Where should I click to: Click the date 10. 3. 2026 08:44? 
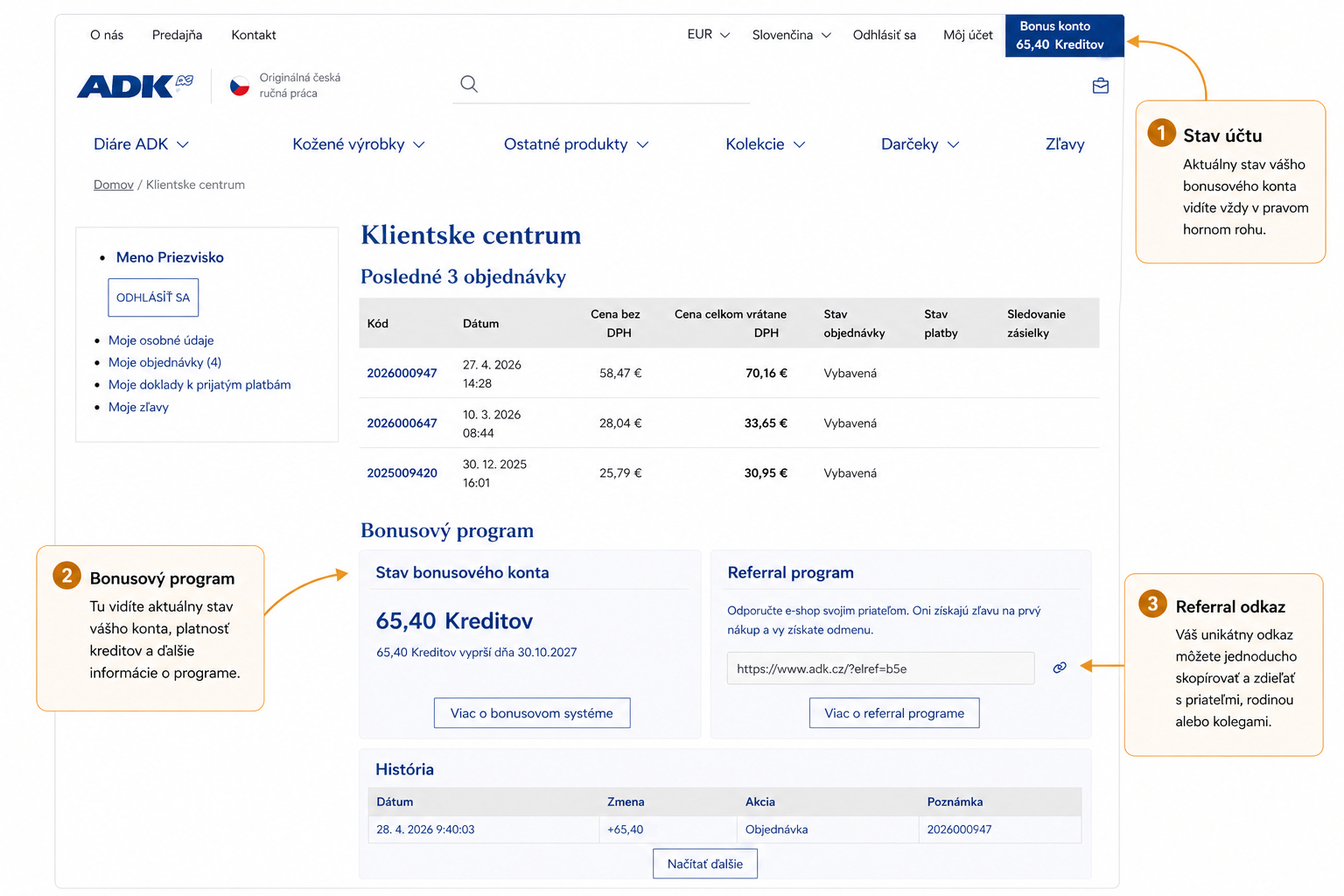click(492, 424)
